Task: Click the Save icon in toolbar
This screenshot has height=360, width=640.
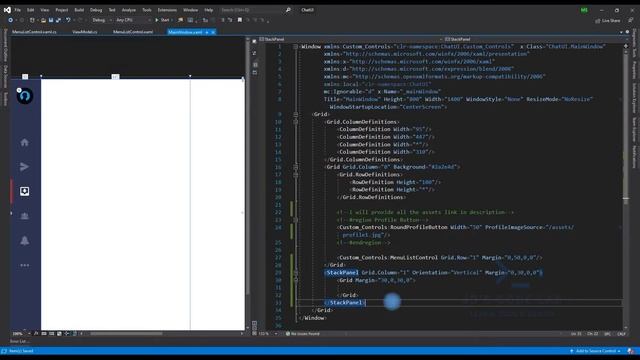Action: pos(51,20)
